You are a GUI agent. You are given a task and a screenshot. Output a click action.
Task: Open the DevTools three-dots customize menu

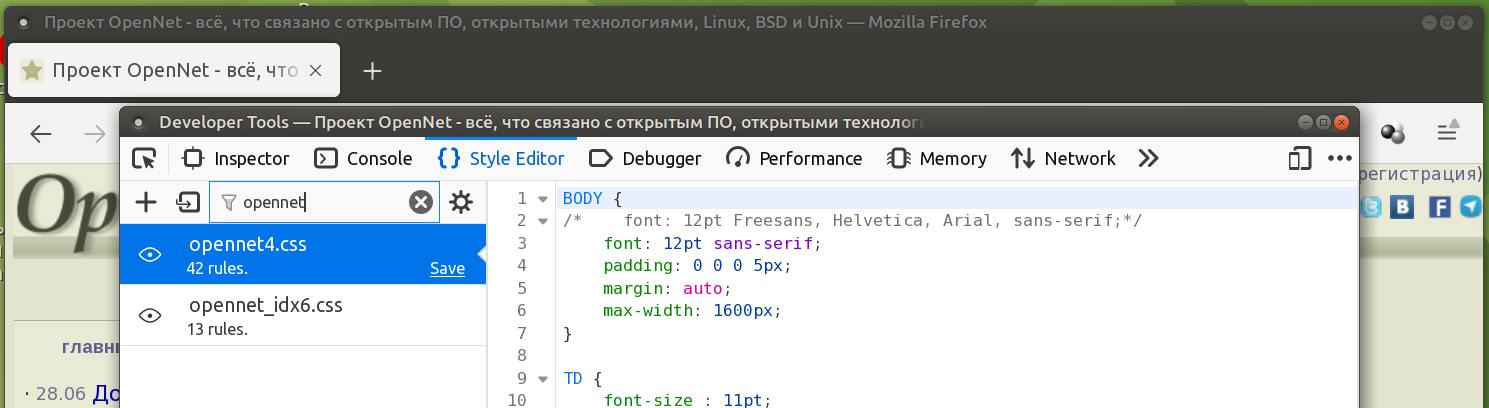click(1339, 158)
